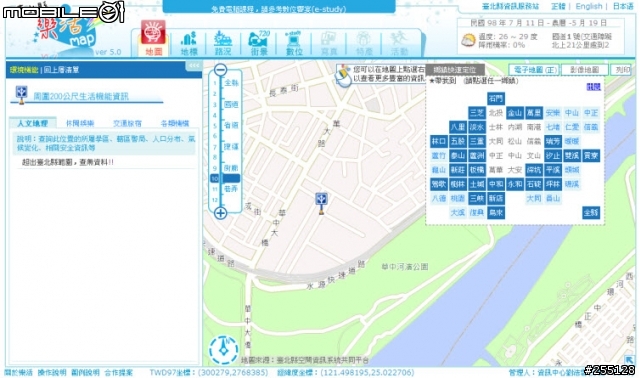The height and width of the screenshot is (378, 640).
Task: Switch to the 交通旅宿 tab
Action: (127, 123)
